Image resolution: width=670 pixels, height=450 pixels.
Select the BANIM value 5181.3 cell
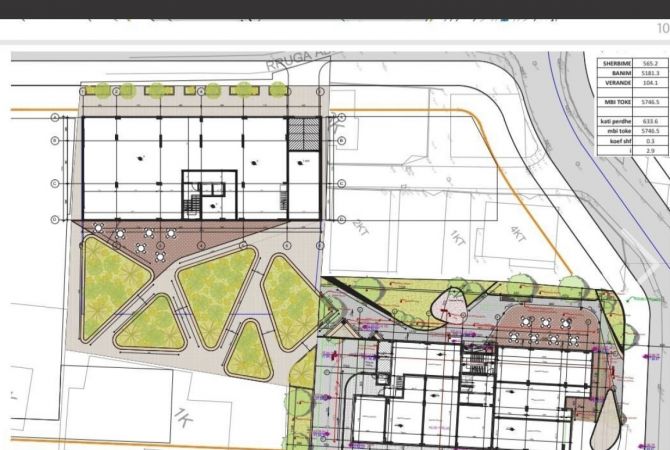[x=650, y=73]
